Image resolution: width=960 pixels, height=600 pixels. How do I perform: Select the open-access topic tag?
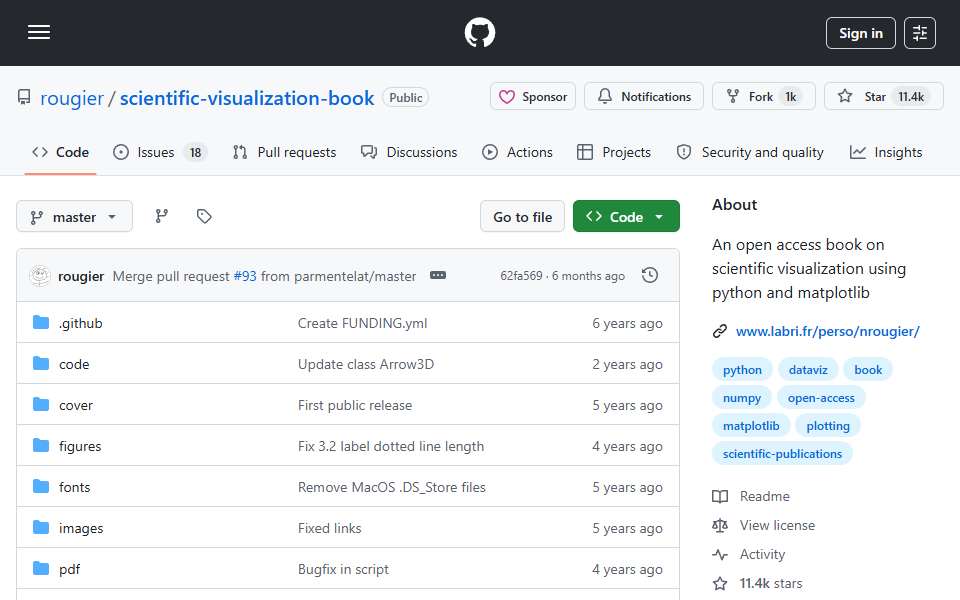click(821, 398)
